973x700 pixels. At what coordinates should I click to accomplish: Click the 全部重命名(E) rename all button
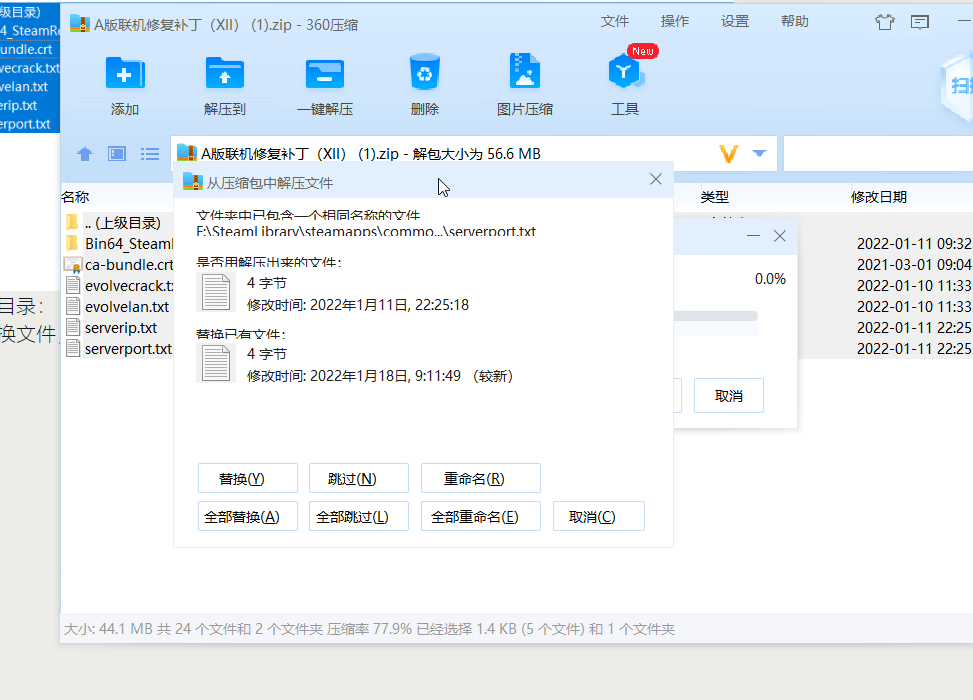(x=480, y=516)
